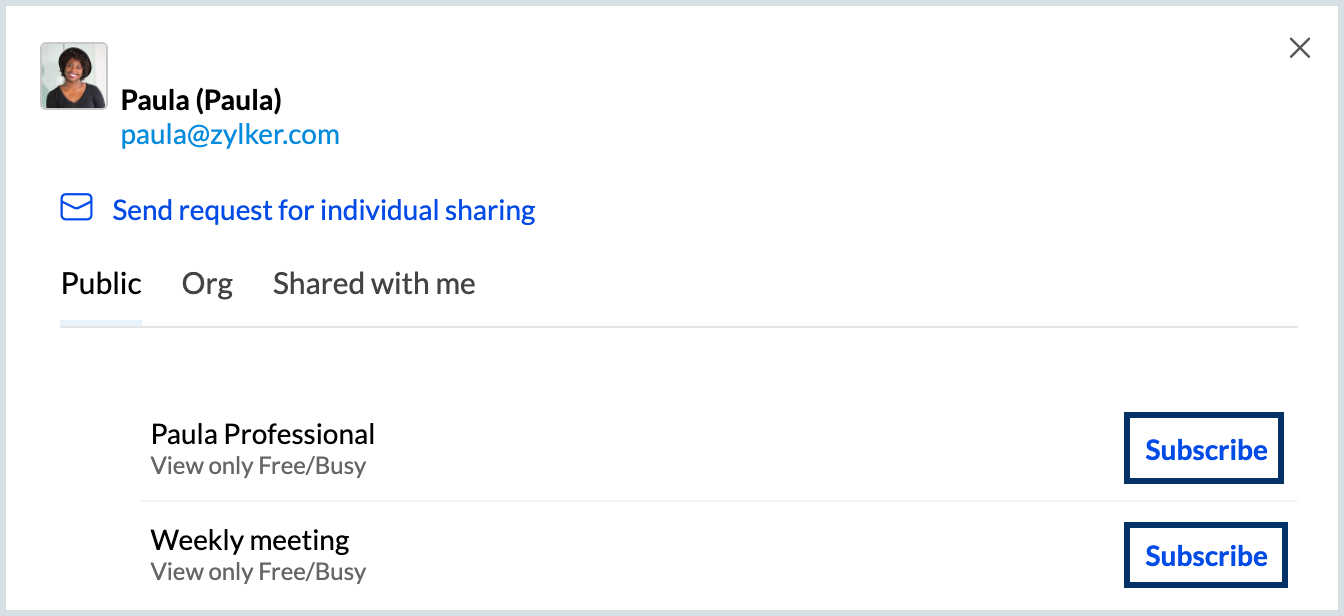Click the highlighted underline below Public tab

pyautogui.click(x=101, y=323)
